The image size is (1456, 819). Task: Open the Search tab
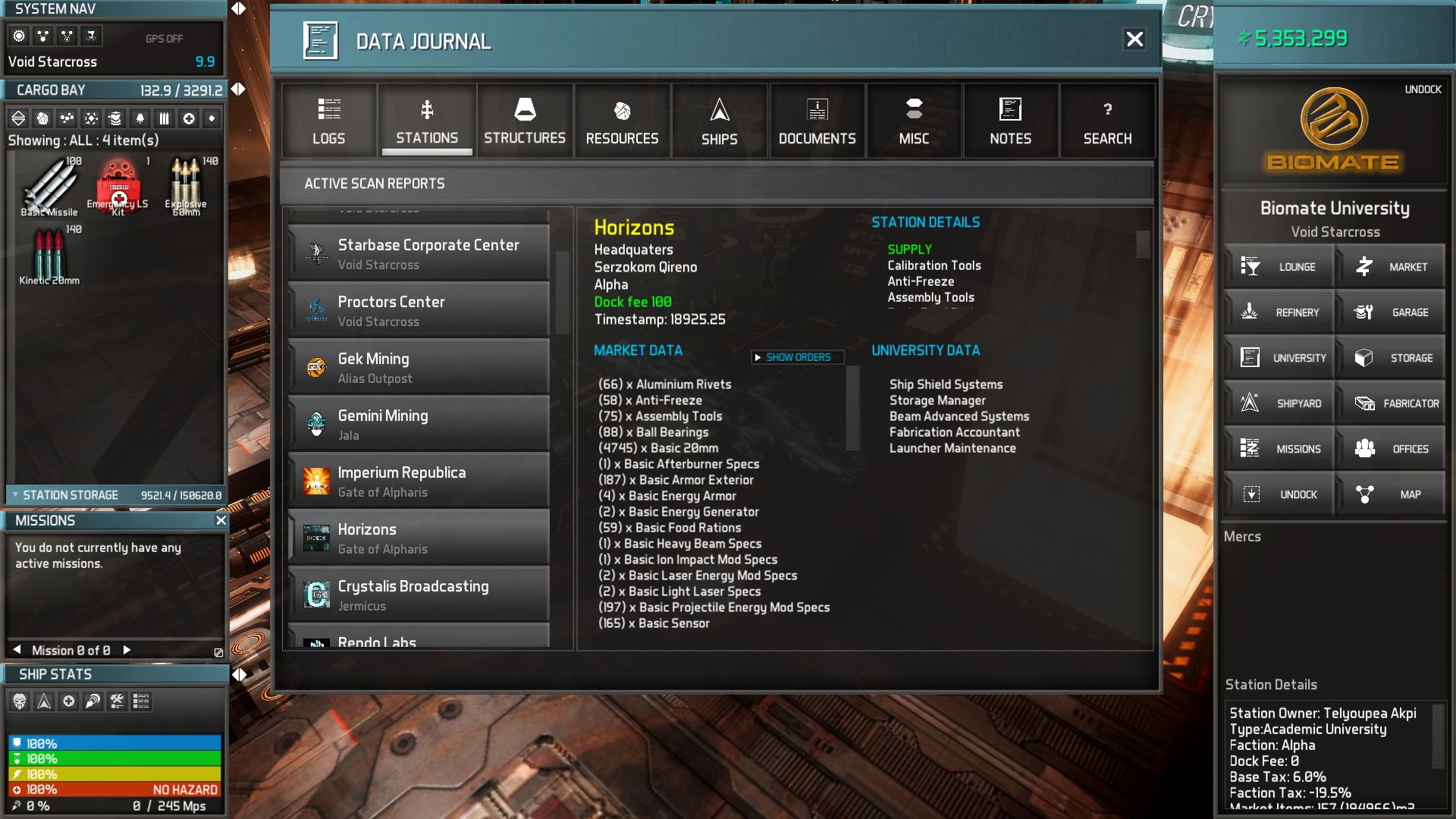coord(1107,121)
